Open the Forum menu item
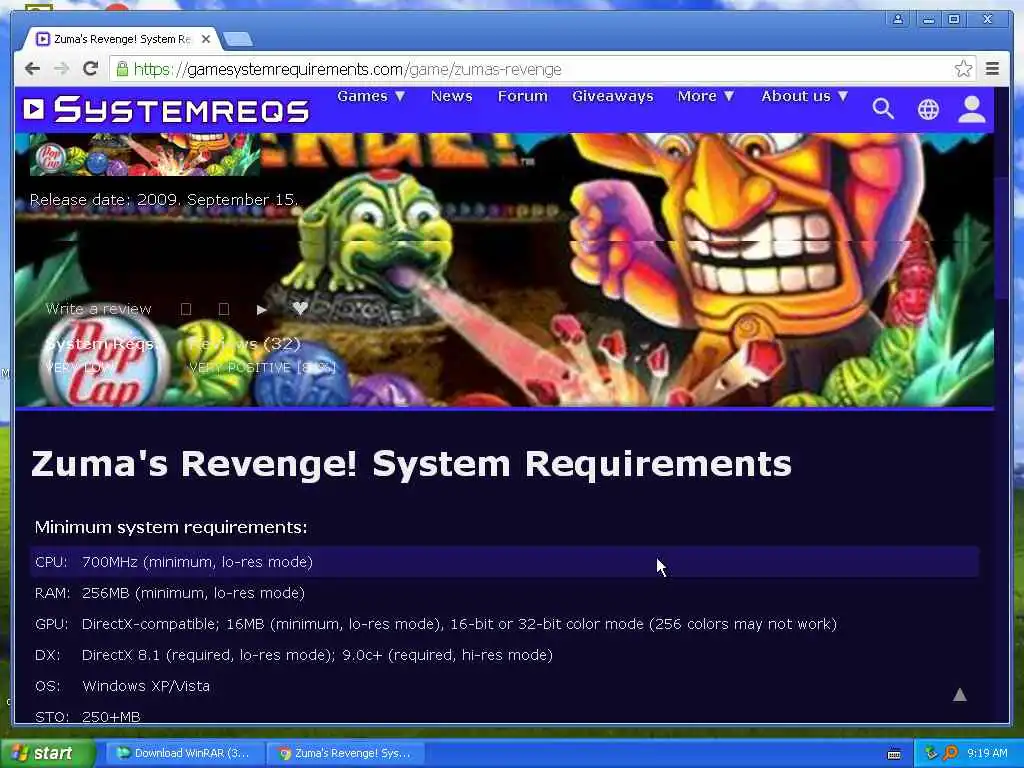The width and height of the screenshot is (1024, 768). [522, 96]
